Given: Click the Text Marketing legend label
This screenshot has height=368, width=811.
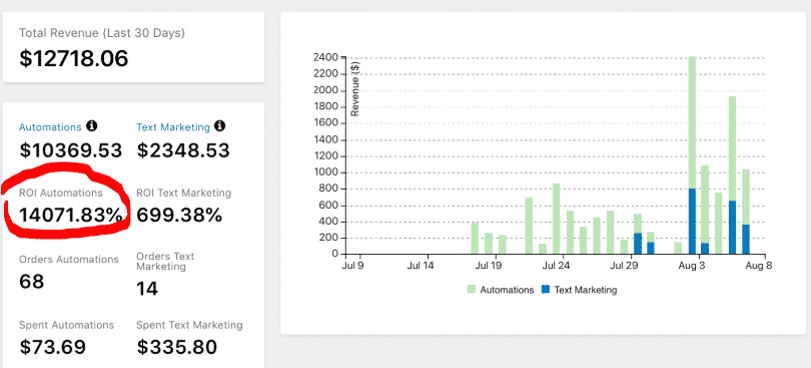Looking at the screenshot, I should click(x=585, y=290).
